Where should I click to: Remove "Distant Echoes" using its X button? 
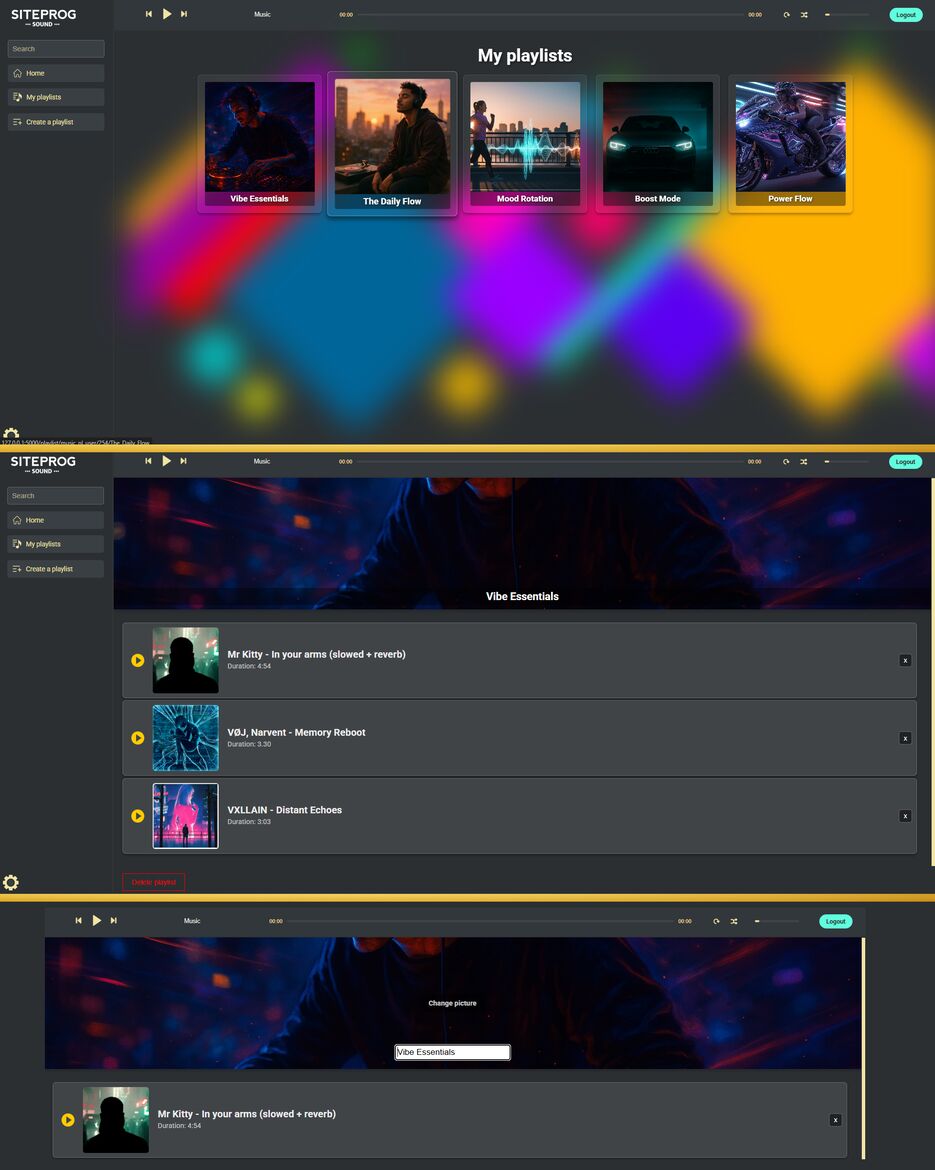(905, 815)
